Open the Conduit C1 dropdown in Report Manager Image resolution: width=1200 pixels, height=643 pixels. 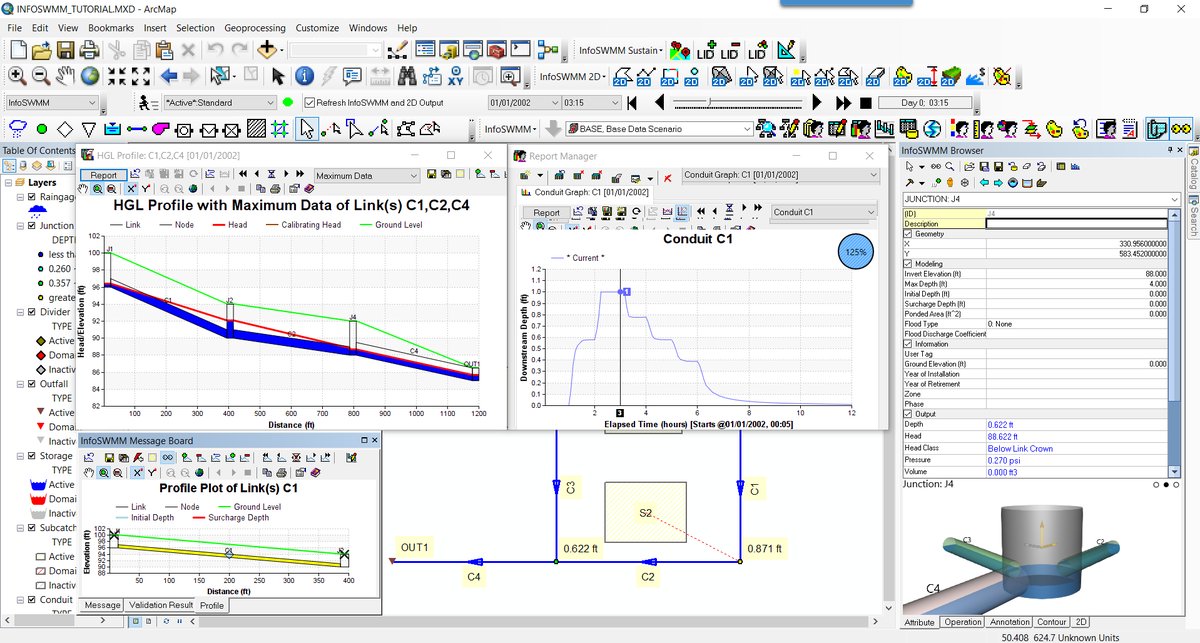824,212
